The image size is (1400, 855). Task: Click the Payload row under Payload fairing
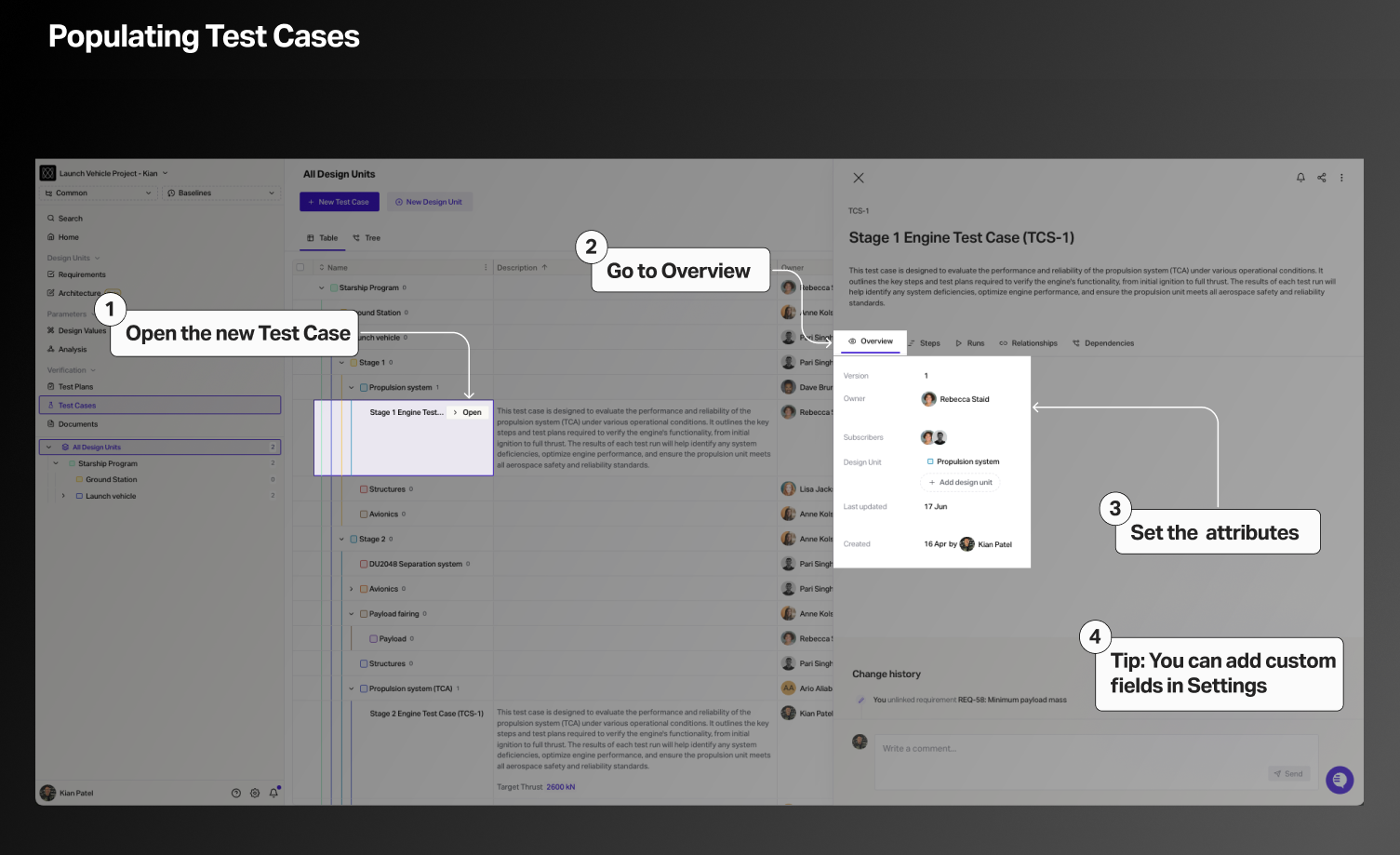(392, 639)
